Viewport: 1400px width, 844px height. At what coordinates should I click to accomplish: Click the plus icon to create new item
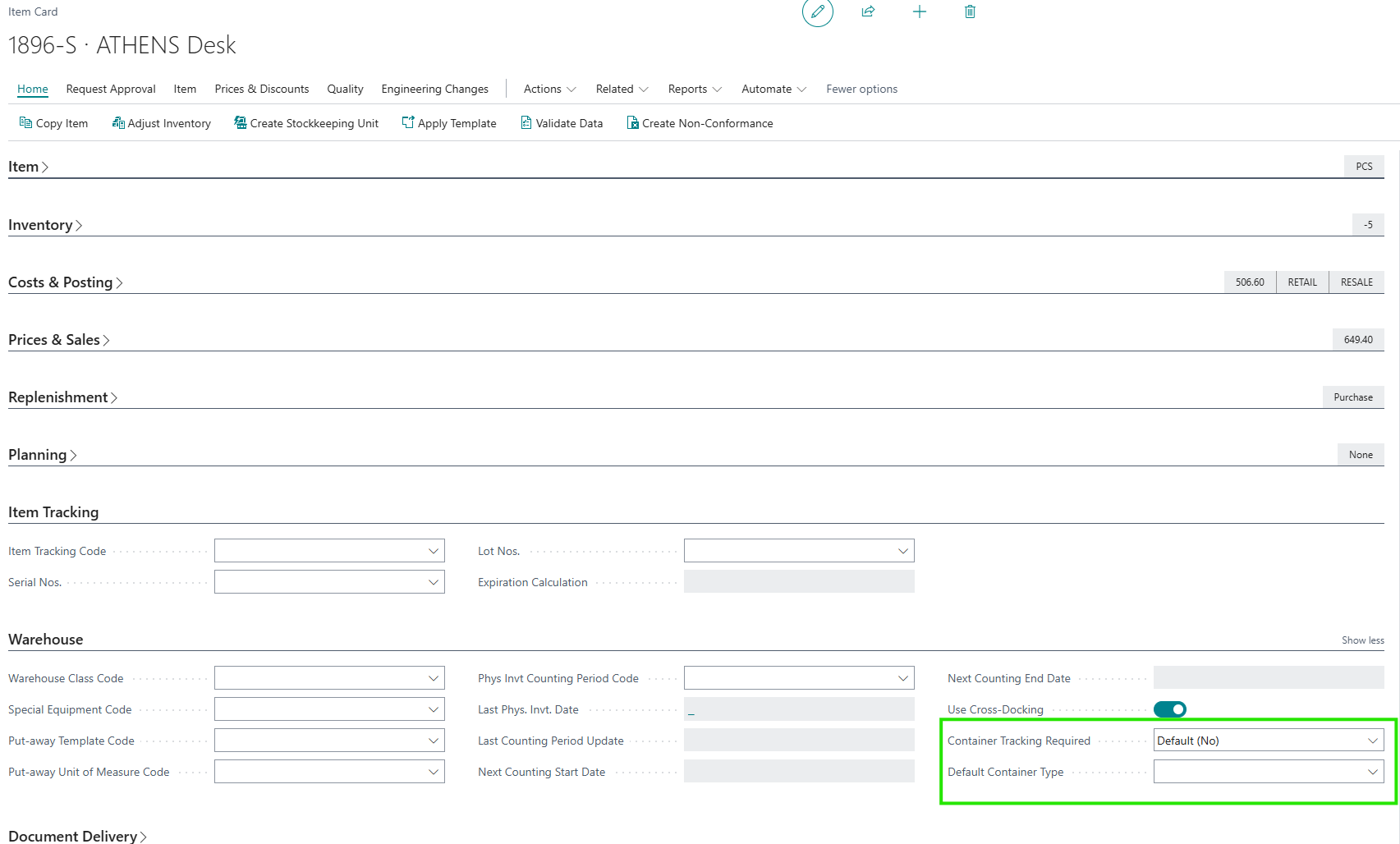(919, 11)
